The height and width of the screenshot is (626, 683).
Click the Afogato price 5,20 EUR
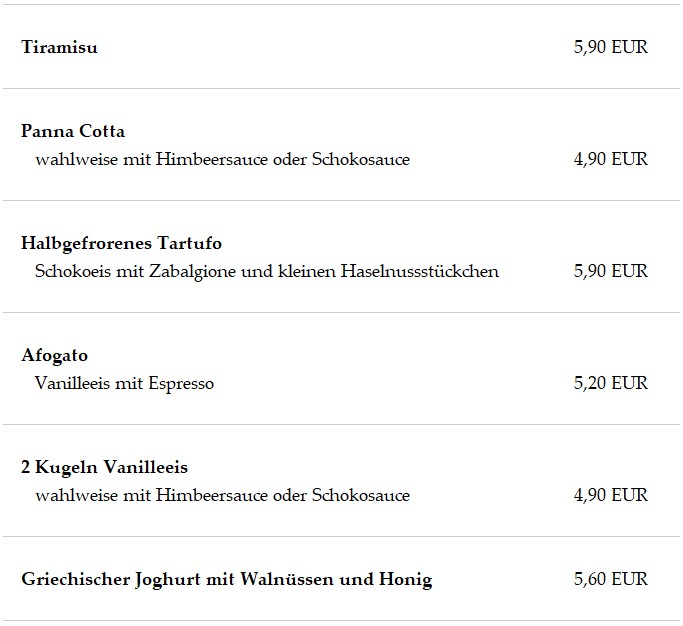point(610,383)
